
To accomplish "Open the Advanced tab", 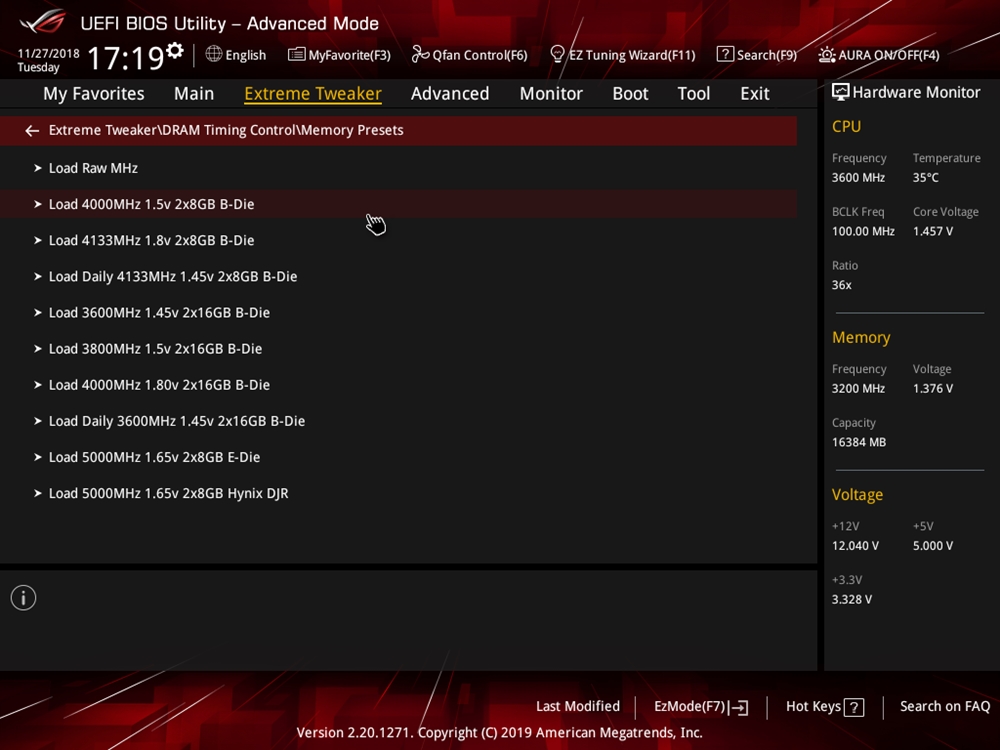I will coord(450,94).
